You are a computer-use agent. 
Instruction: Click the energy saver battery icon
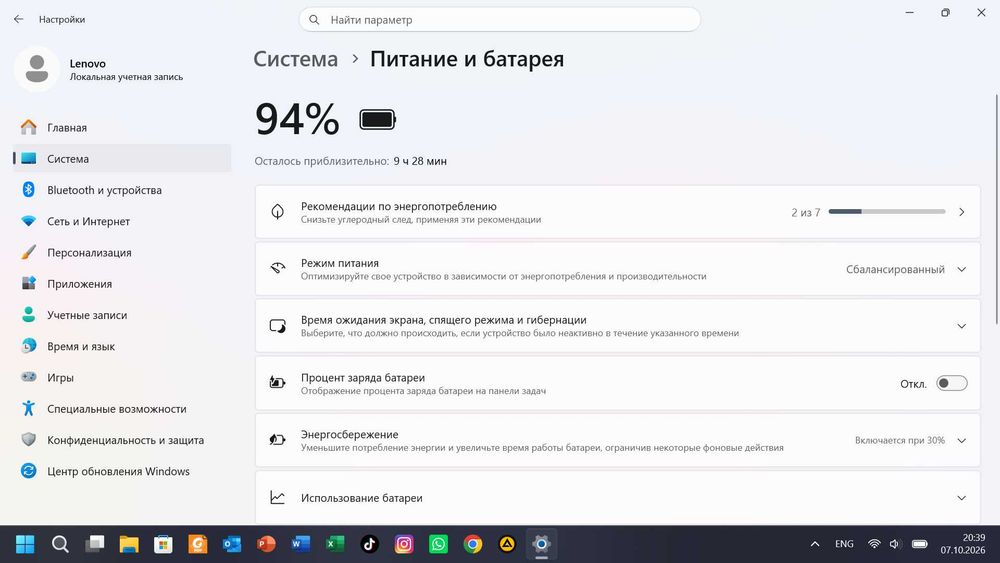tap(277, 439)
